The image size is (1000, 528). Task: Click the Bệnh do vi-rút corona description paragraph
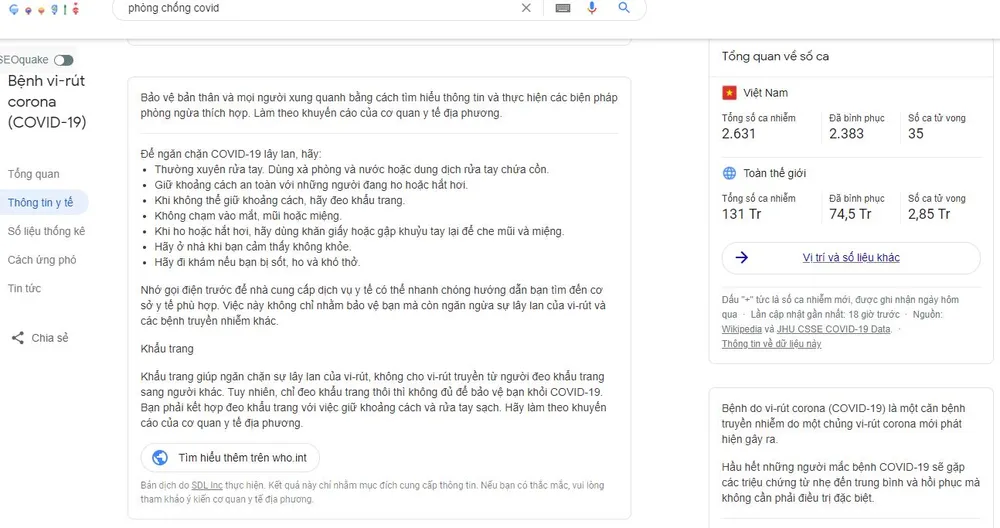point(843,423)
